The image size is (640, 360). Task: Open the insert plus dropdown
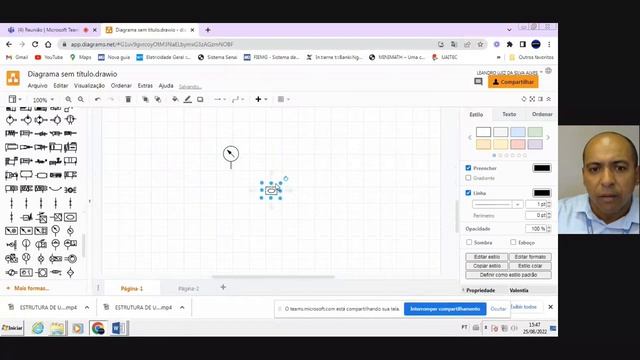point(261,99)
